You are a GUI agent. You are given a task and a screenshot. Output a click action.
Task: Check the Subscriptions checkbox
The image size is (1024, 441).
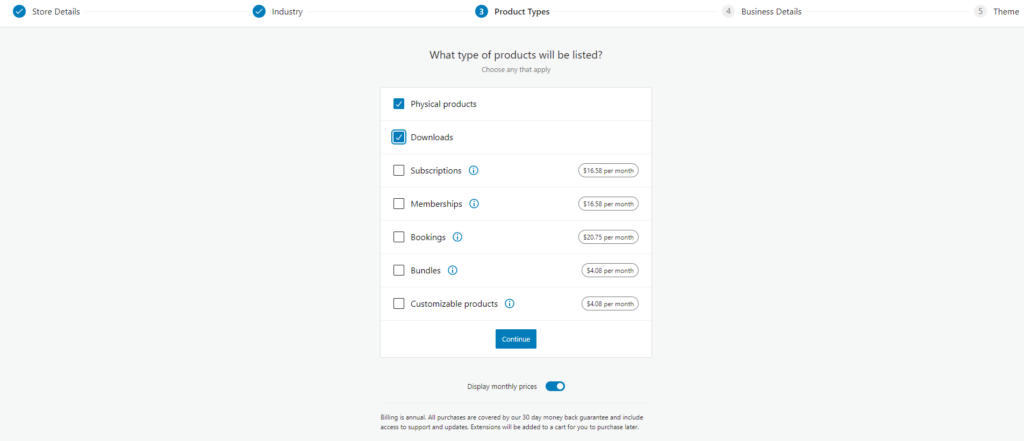[x=398, y=171]
